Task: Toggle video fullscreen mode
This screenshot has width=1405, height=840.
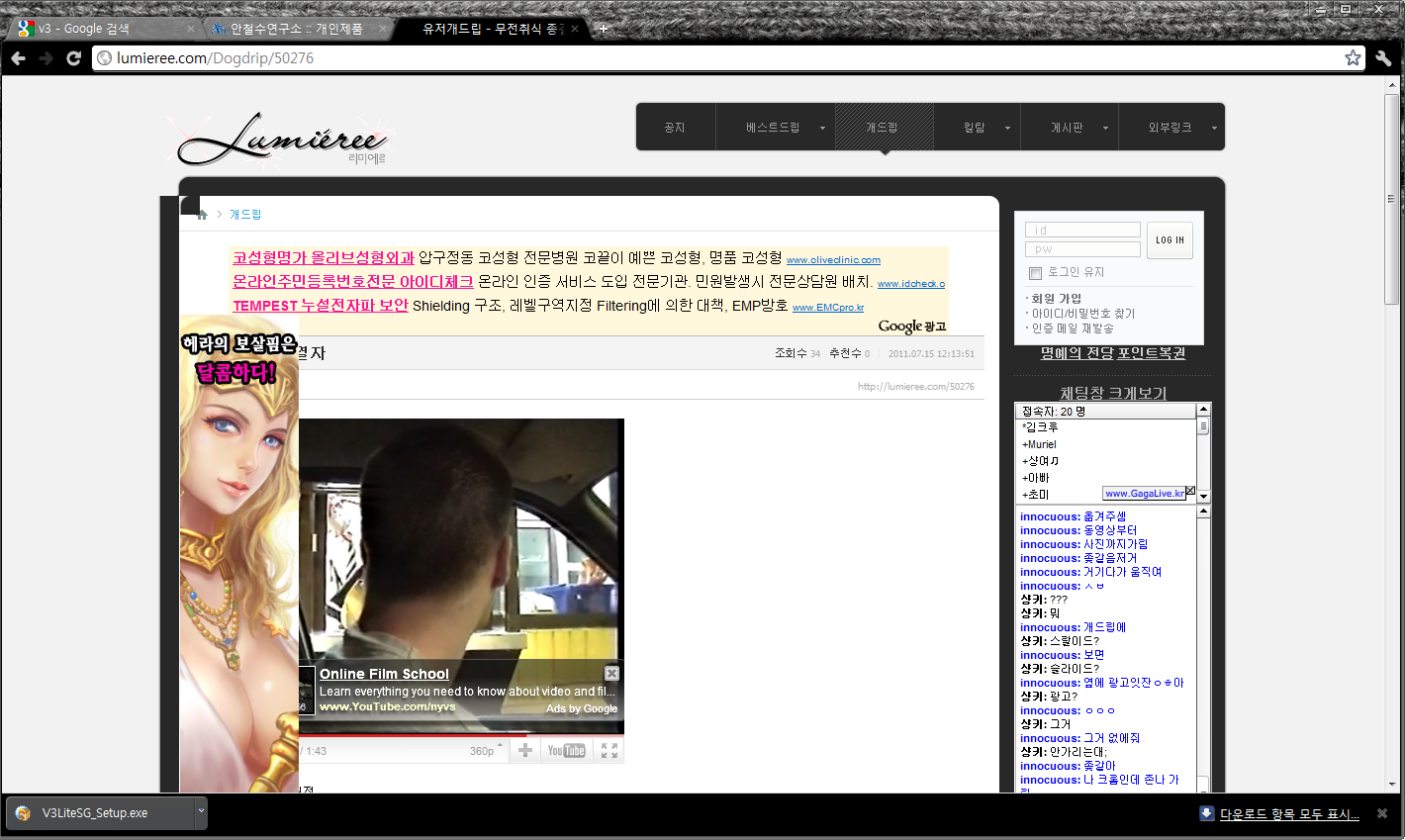Action: [609, 751]
